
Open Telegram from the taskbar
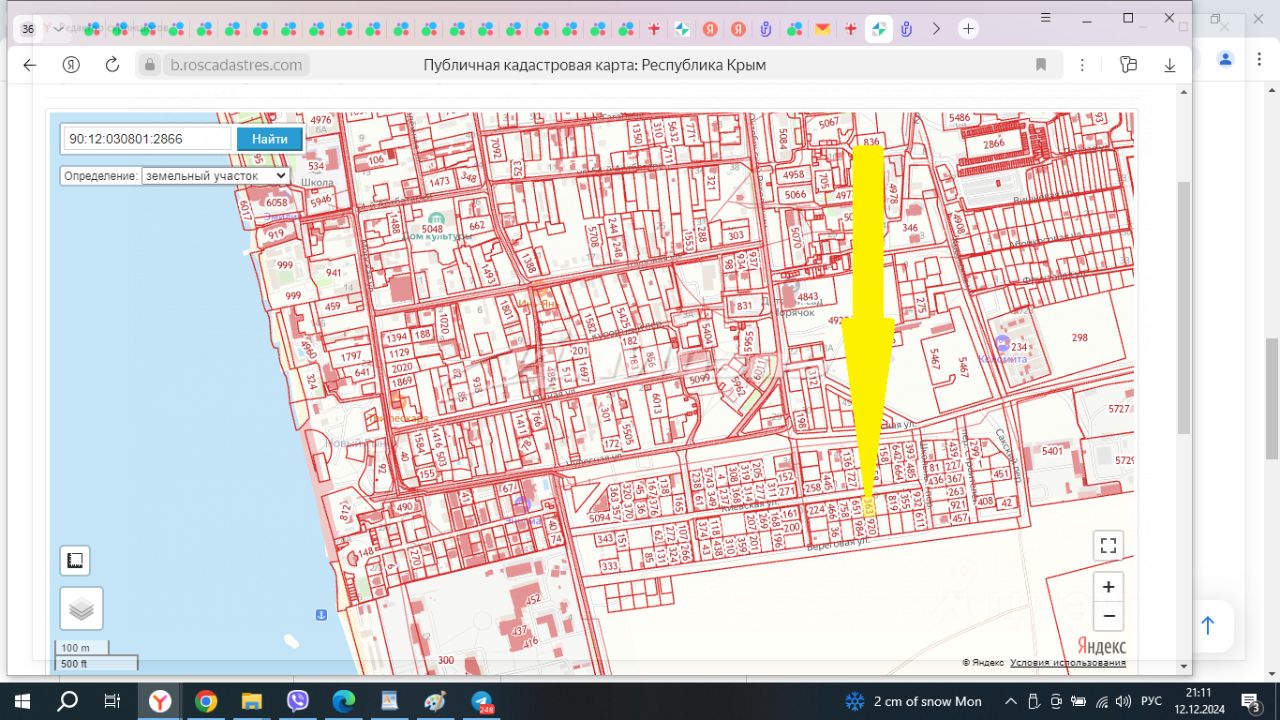coord(481,701)
